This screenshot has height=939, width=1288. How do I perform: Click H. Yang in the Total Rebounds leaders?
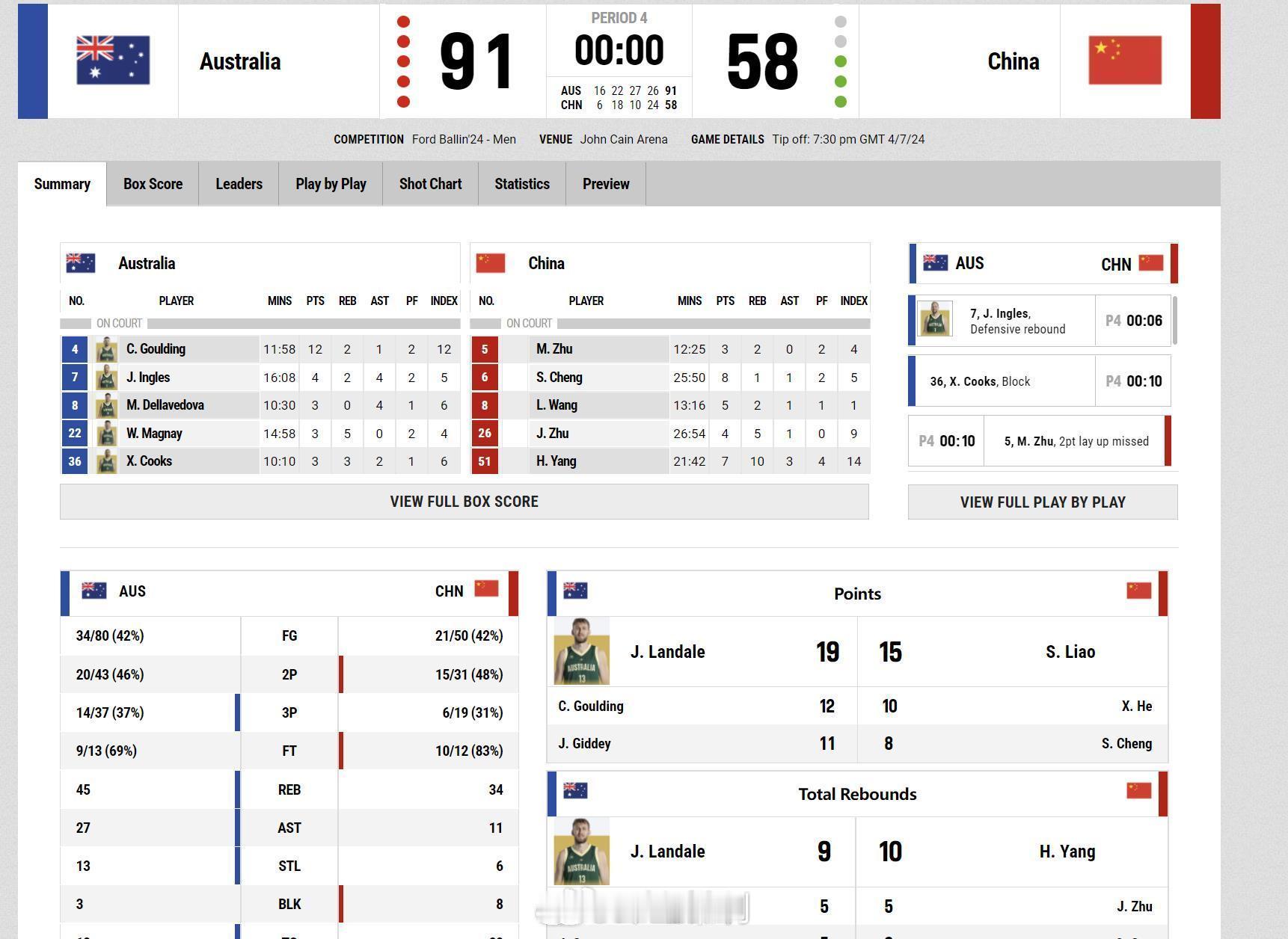tap(1067, 852)
